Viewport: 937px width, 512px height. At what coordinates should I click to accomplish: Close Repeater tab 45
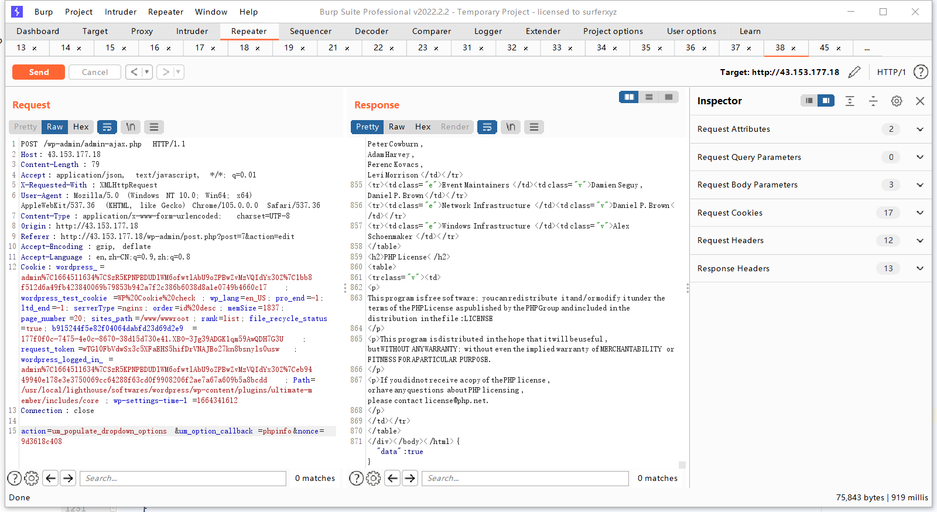coord(838,48)
